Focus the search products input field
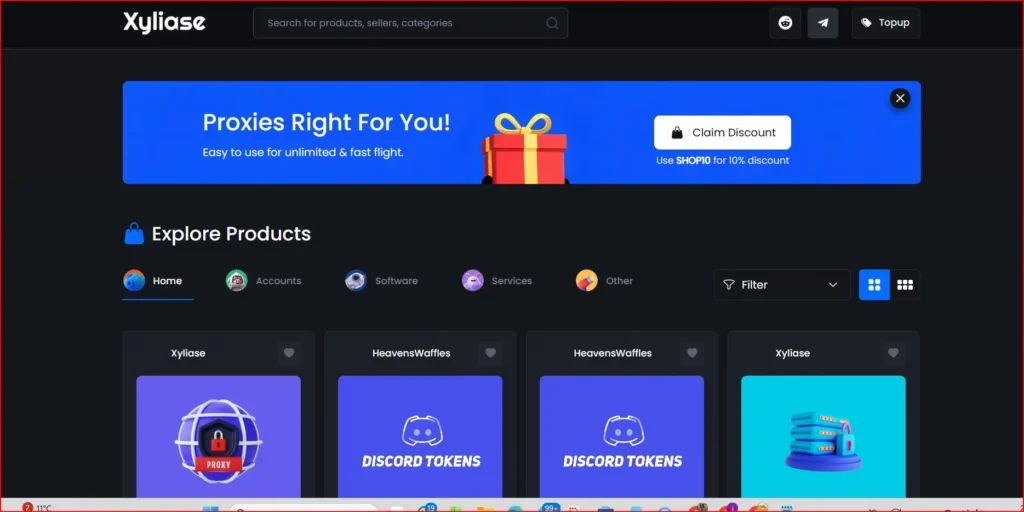Image resolution: width=1024 pixels, height=512 pixels. [410, 23]
